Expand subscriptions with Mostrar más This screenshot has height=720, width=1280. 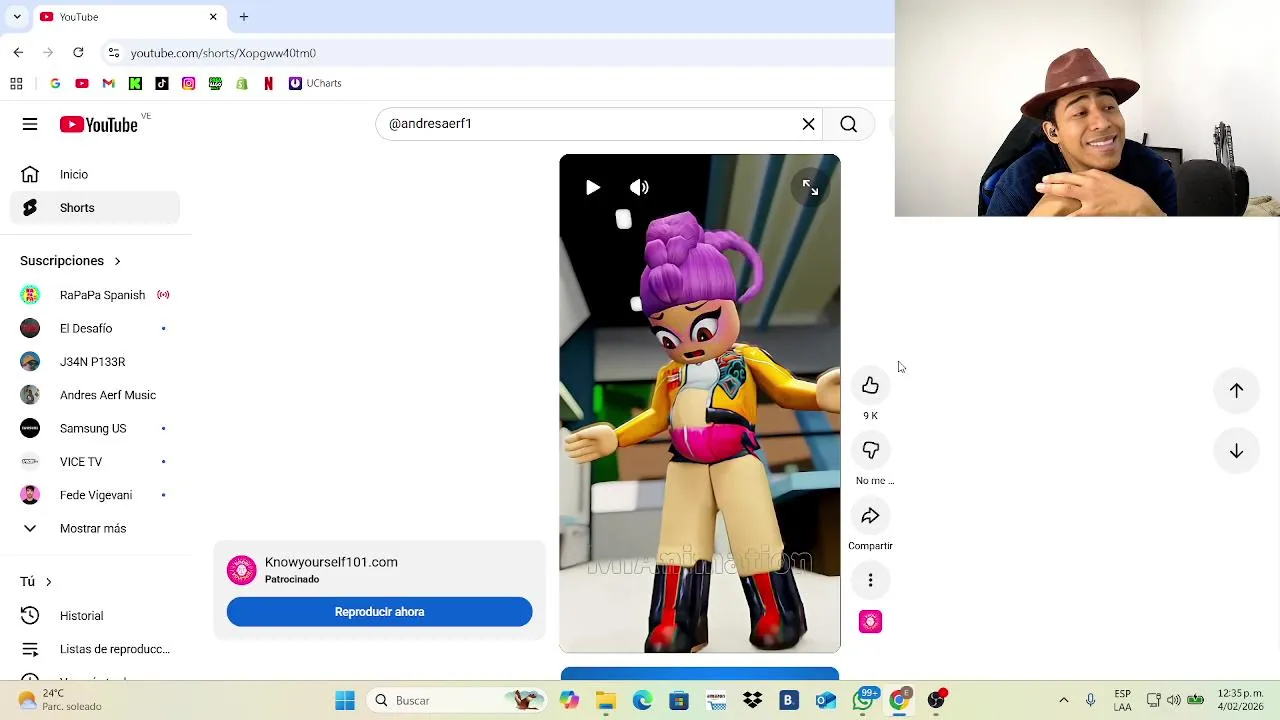click(x=96, y=528)
